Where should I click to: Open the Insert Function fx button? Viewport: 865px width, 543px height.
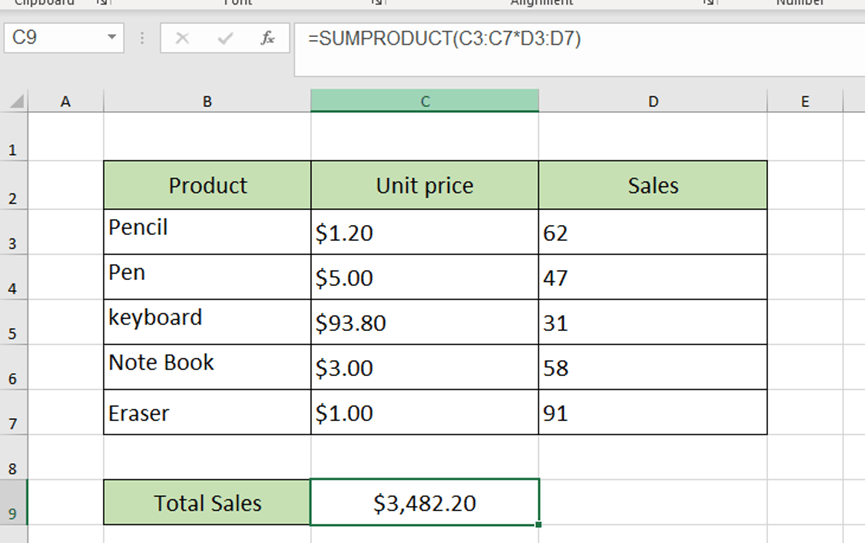coord(268,38)
